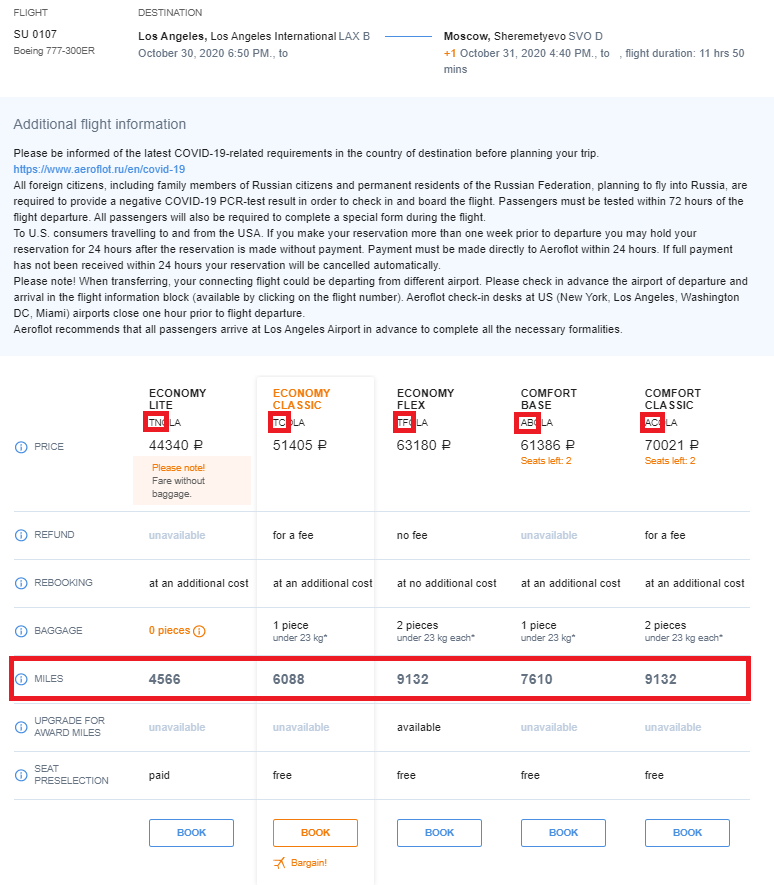Book the Economy Lite fare
The height and width of the screenshot is (885, 774).
coord(191,833)
